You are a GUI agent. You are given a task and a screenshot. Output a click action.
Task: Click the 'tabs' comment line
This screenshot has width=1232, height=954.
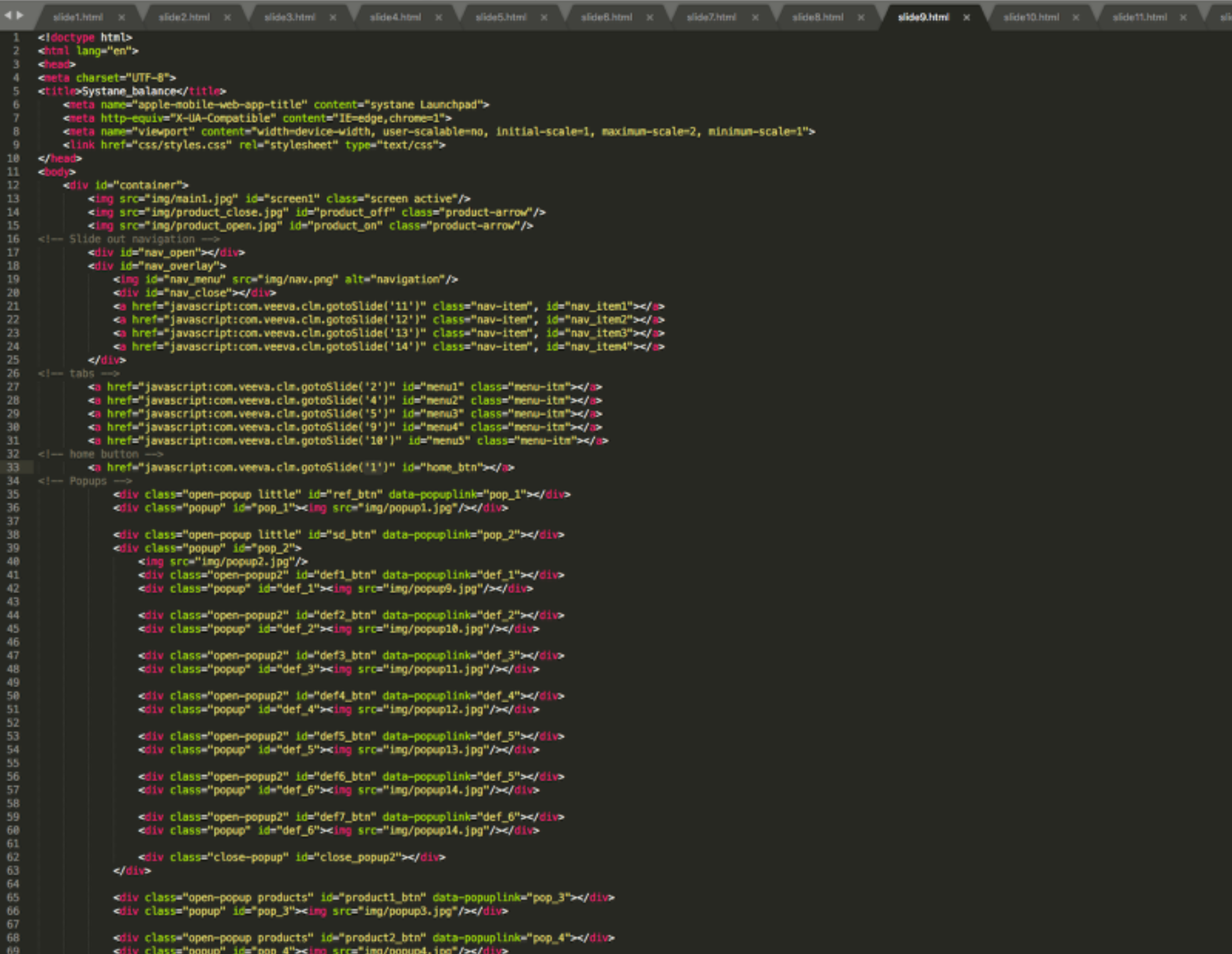coord(79,374)
